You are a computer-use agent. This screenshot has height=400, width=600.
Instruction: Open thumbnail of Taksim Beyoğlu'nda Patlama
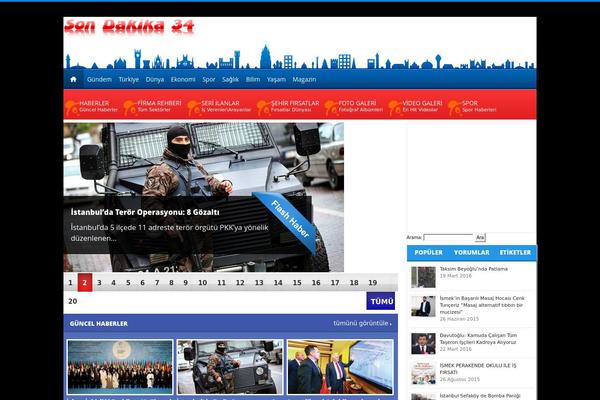point(423,277)
